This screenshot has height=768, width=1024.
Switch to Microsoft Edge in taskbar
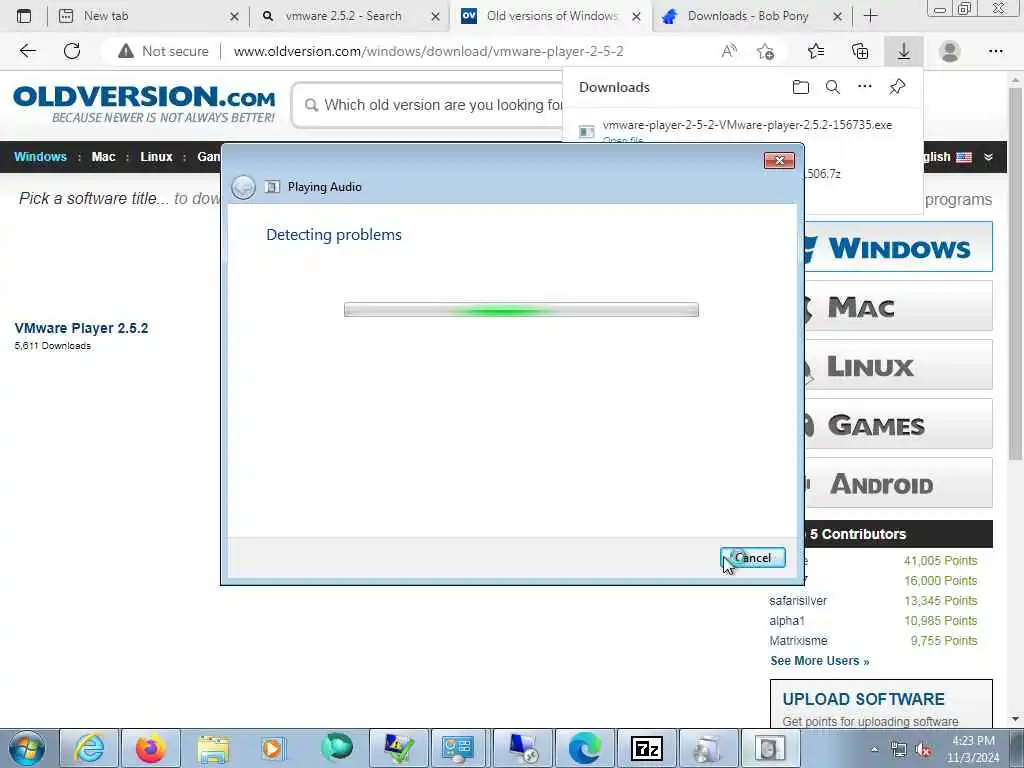(x=584, y=748)
